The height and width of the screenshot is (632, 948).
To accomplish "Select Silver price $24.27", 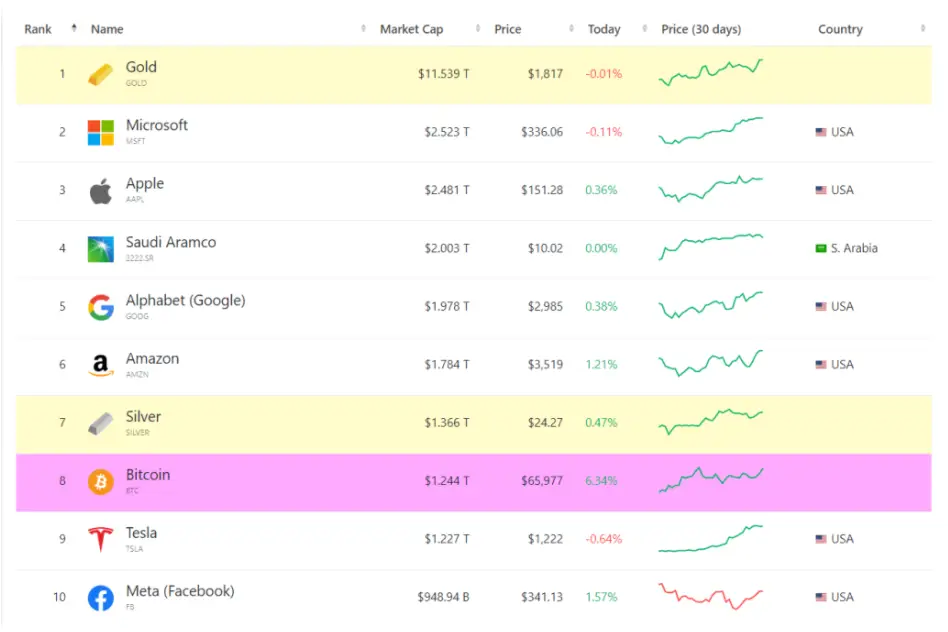I will click(x=545, y=423).
